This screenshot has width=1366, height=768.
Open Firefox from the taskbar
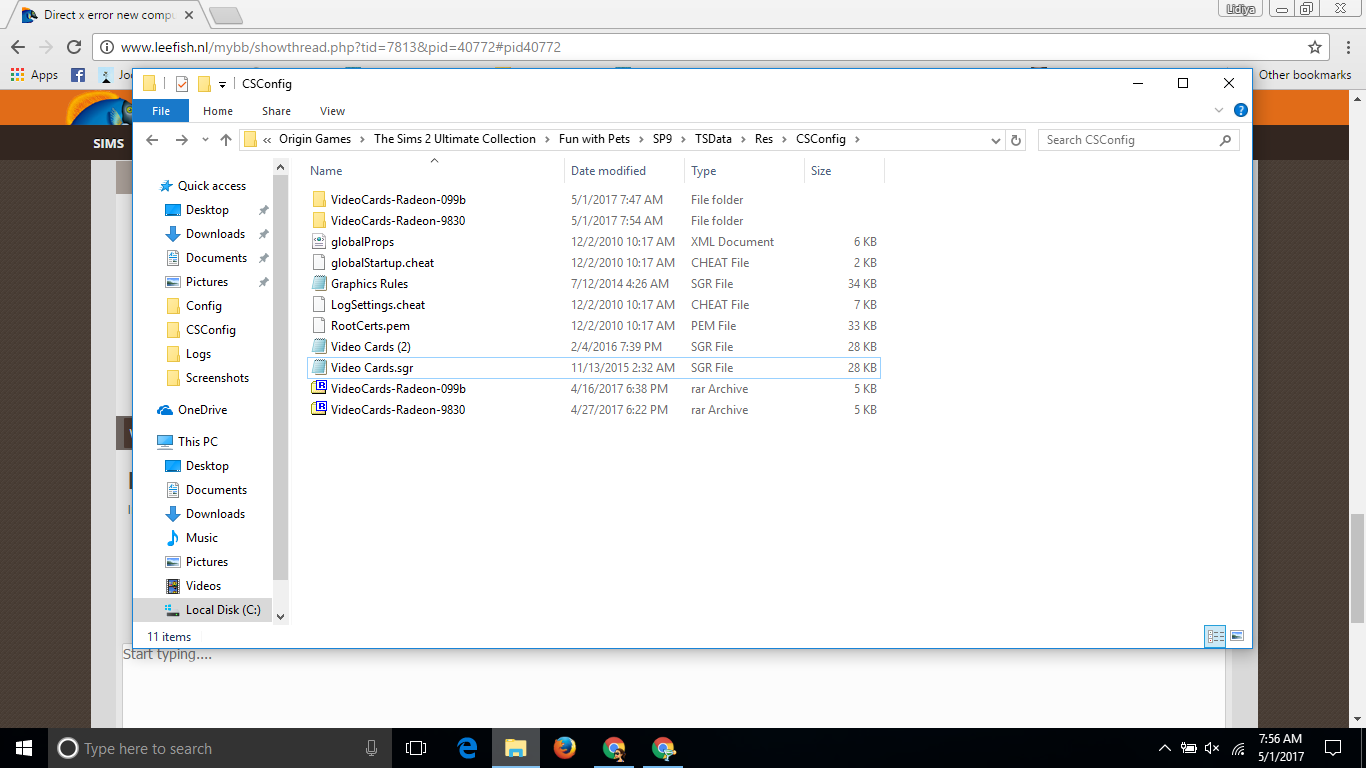pyautogui.click(x=565, y=748)
